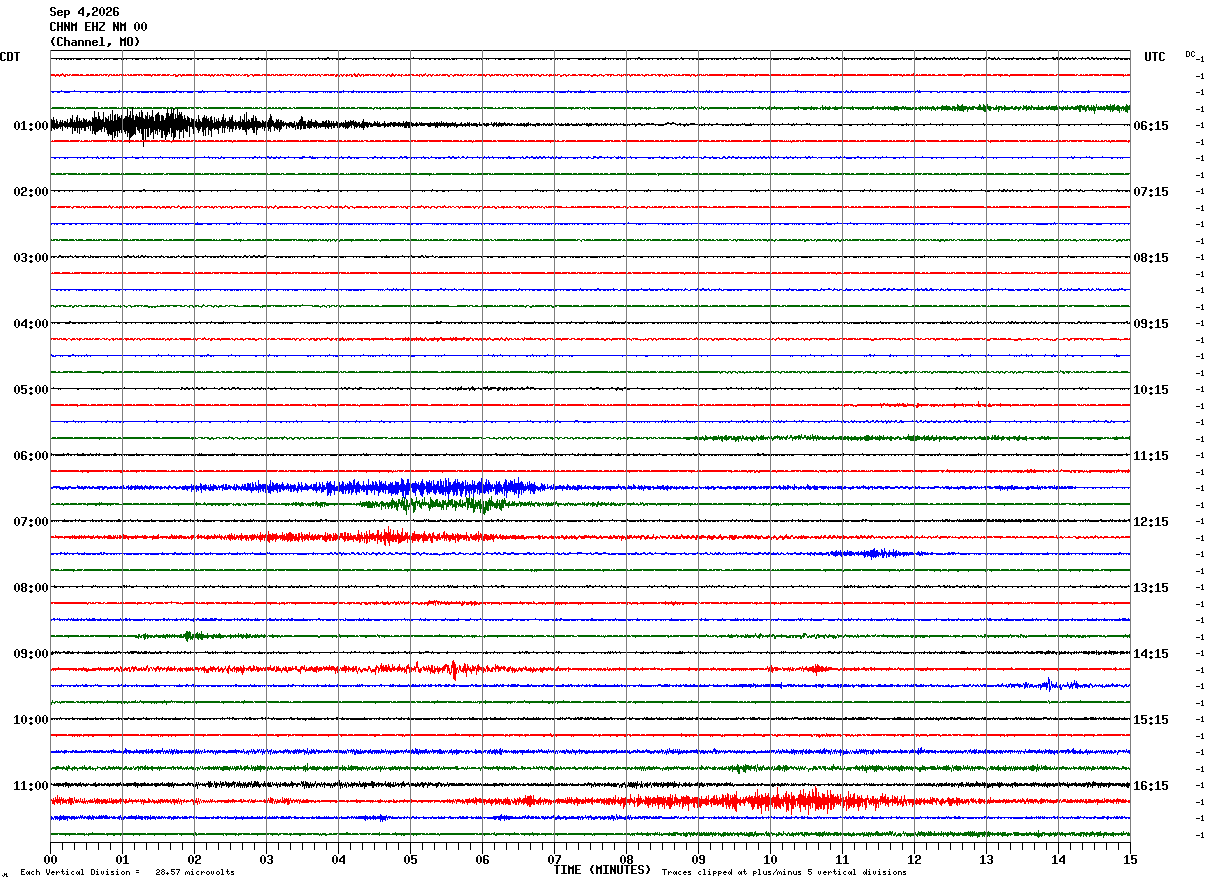Click the 01:00 CDT time label
This screenshot has width=1210, height=886.
tap(31, 126)
